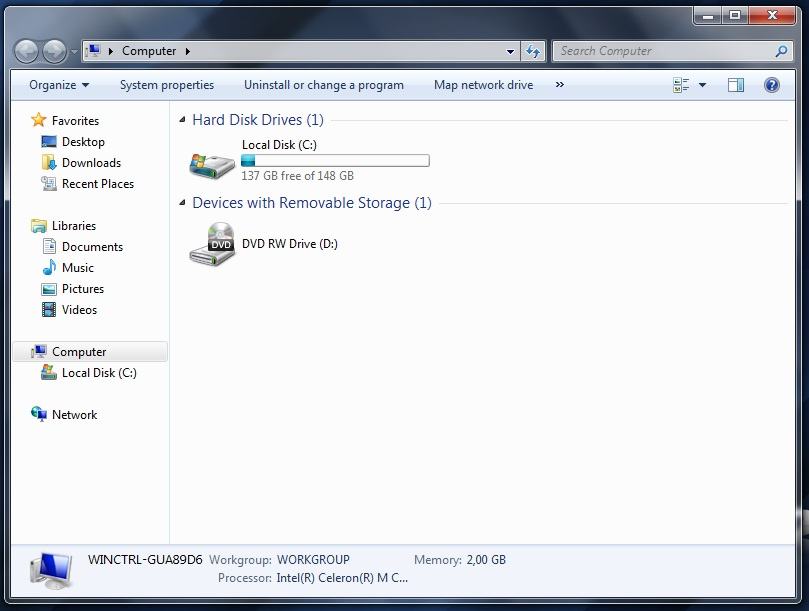Open Desktop in Favorites
The width and height of the screenshot is (809, 611).
pyautogui.click(x=83, y=142)
